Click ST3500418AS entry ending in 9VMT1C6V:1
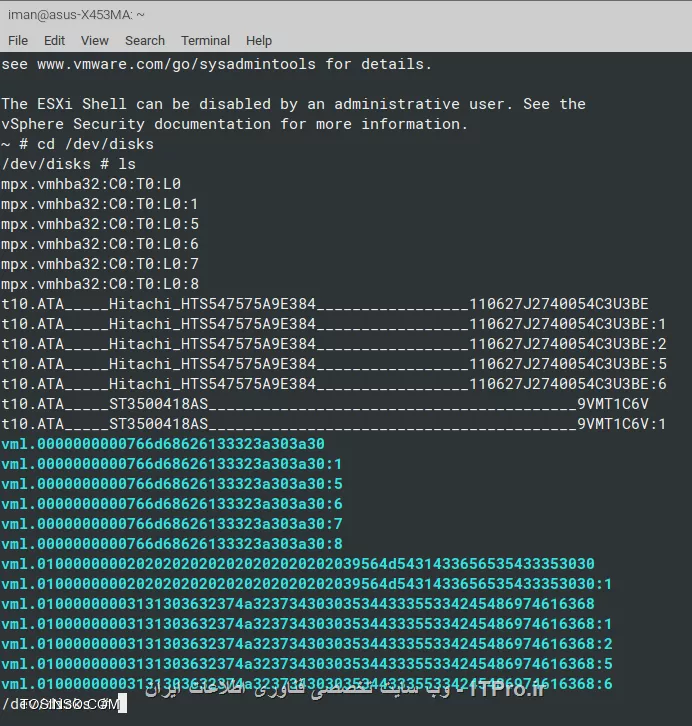Viewport: 692px width, 726px height. (x=334, y=424)
